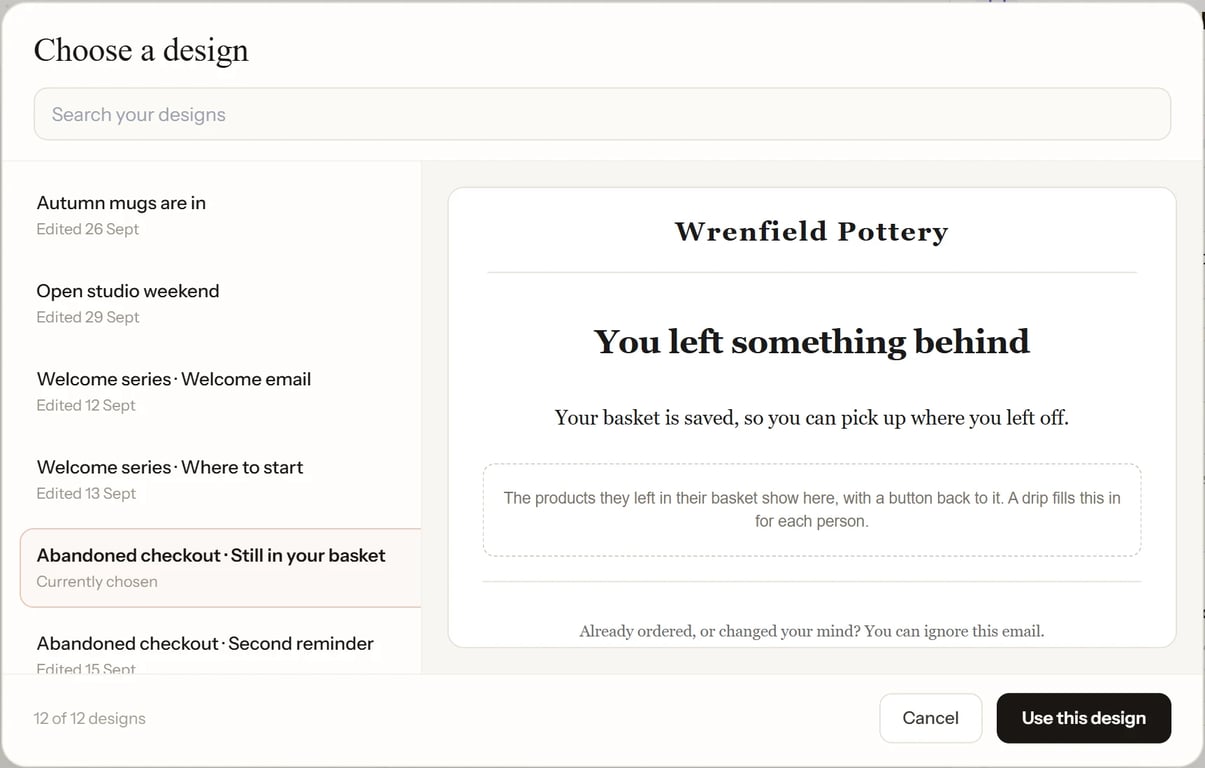Select Abandoned checkout · Still in your basket

(220, 567)
